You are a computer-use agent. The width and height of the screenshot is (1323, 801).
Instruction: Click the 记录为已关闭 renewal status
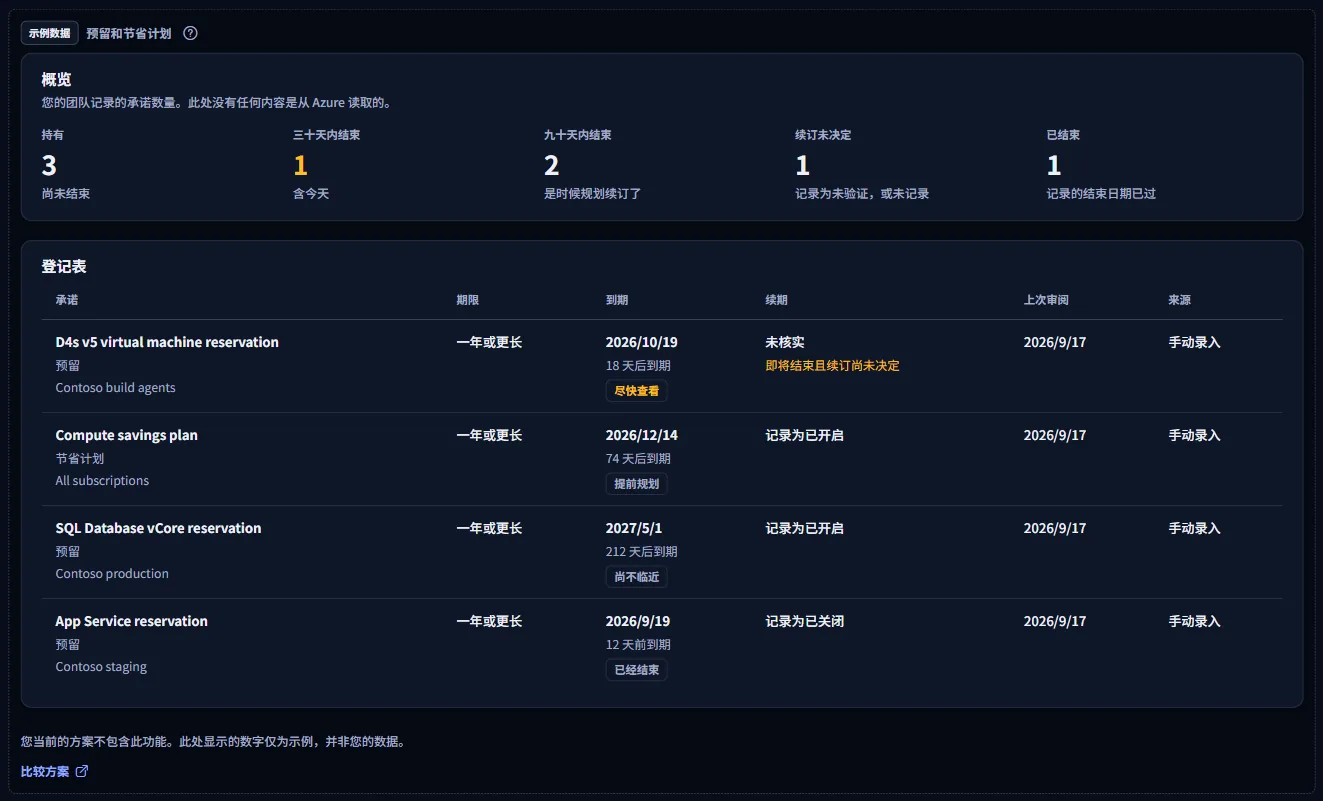pyautogui.click(x=805, y=621)
